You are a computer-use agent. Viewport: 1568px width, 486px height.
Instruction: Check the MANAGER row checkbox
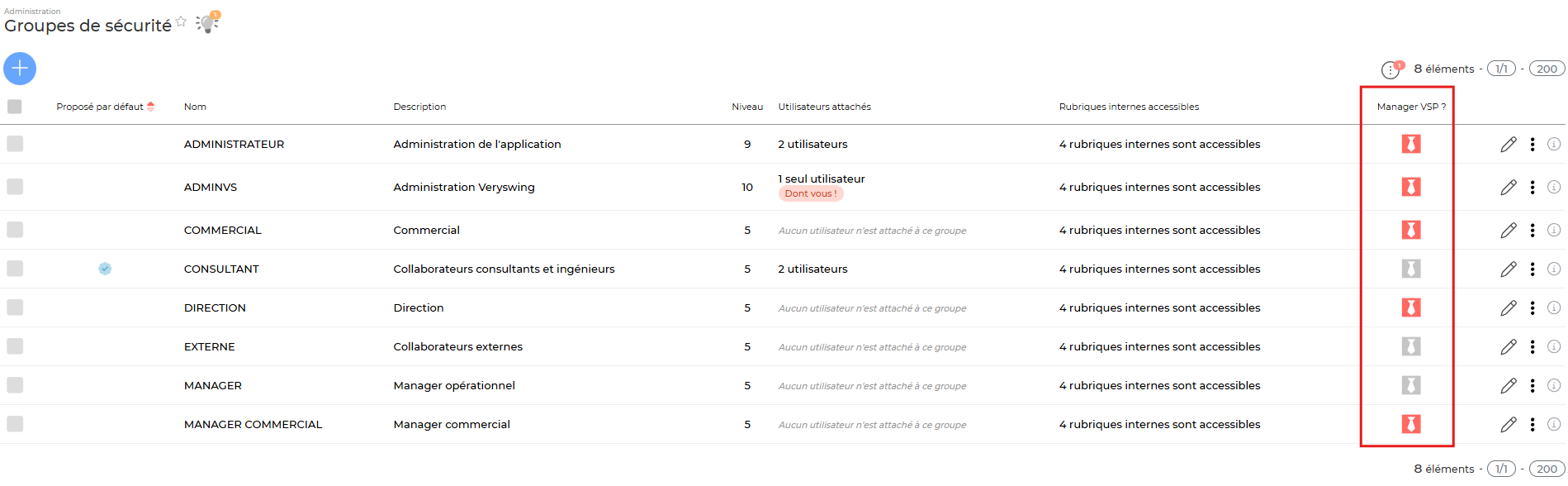[x=15, y=385]
